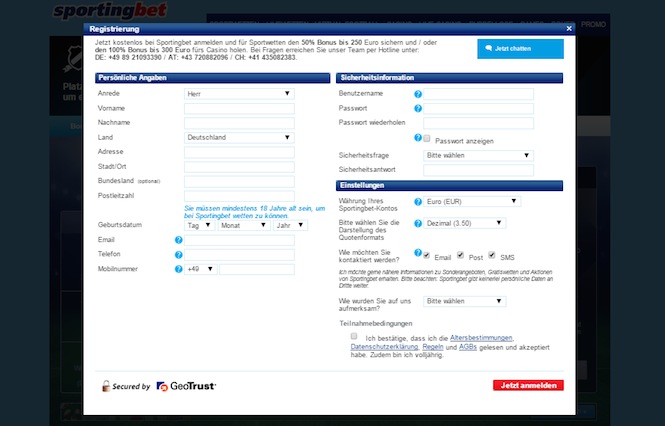Viewport: 665px width, 426px height.
Task: Uncheck the SMS contact checkbox
Action: click(x=492, y=256)
